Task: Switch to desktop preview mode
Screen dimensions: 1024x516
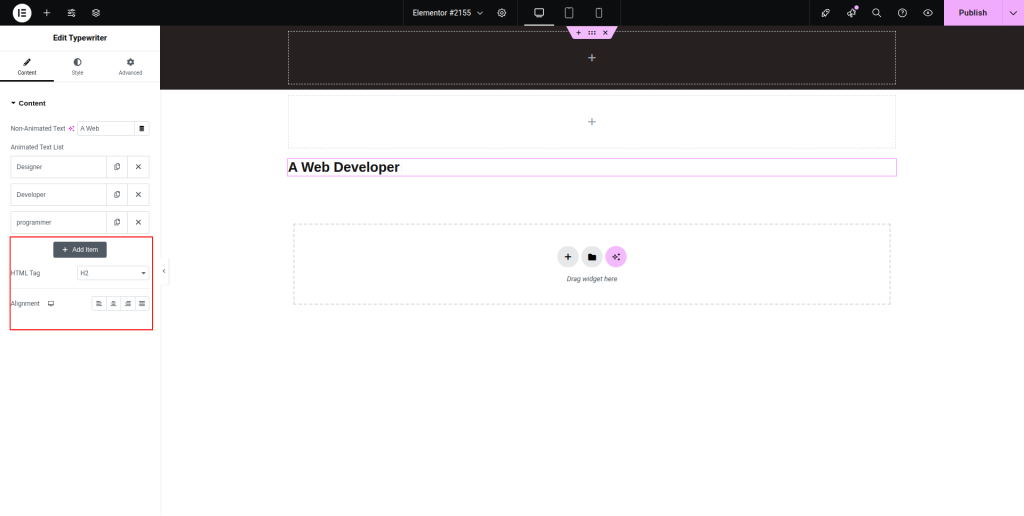Action: coord(539,12)
